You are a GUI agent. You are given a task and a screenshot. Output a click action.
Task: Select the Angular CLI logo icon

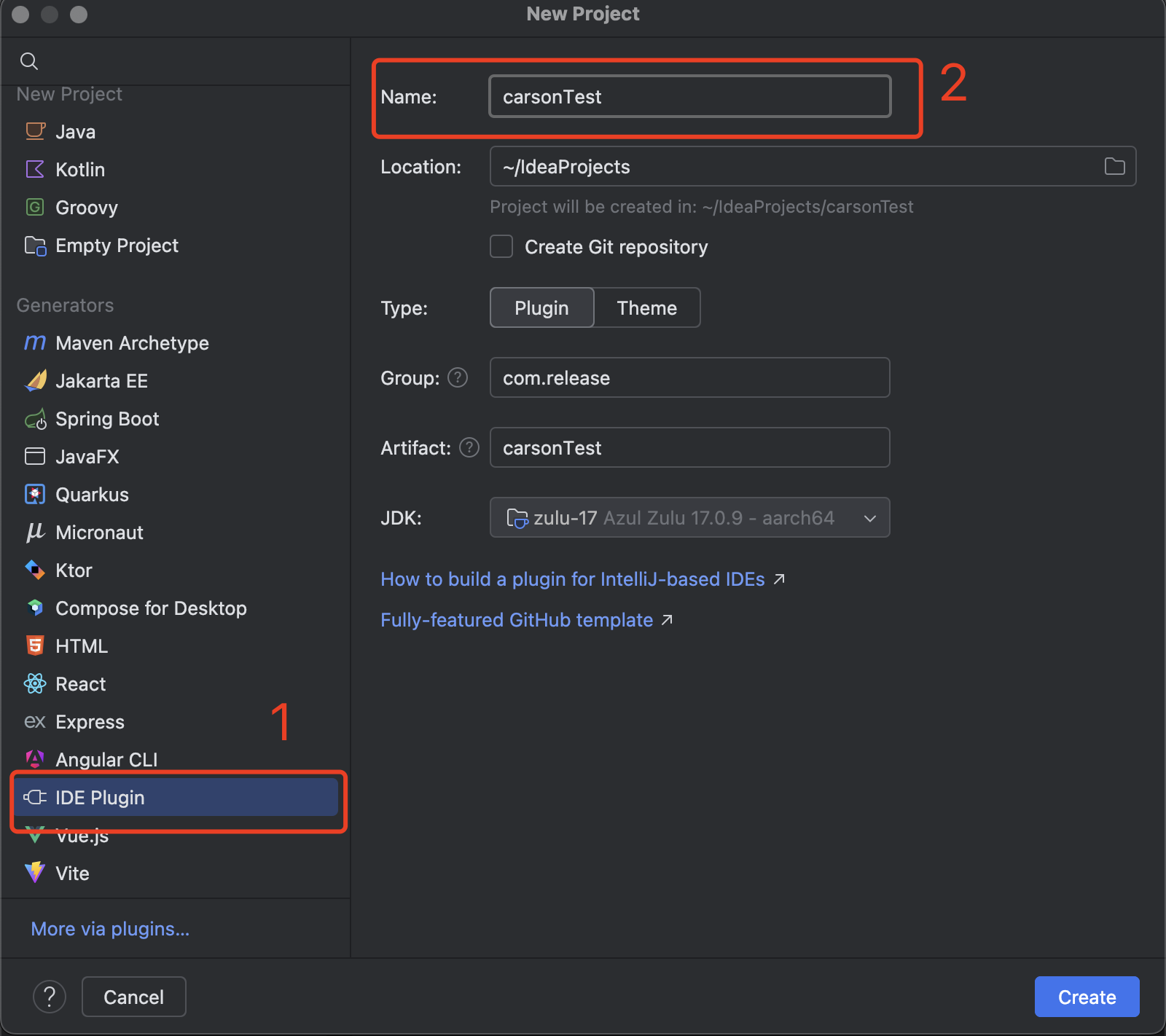pyautogui.click(x=35, y=759)
